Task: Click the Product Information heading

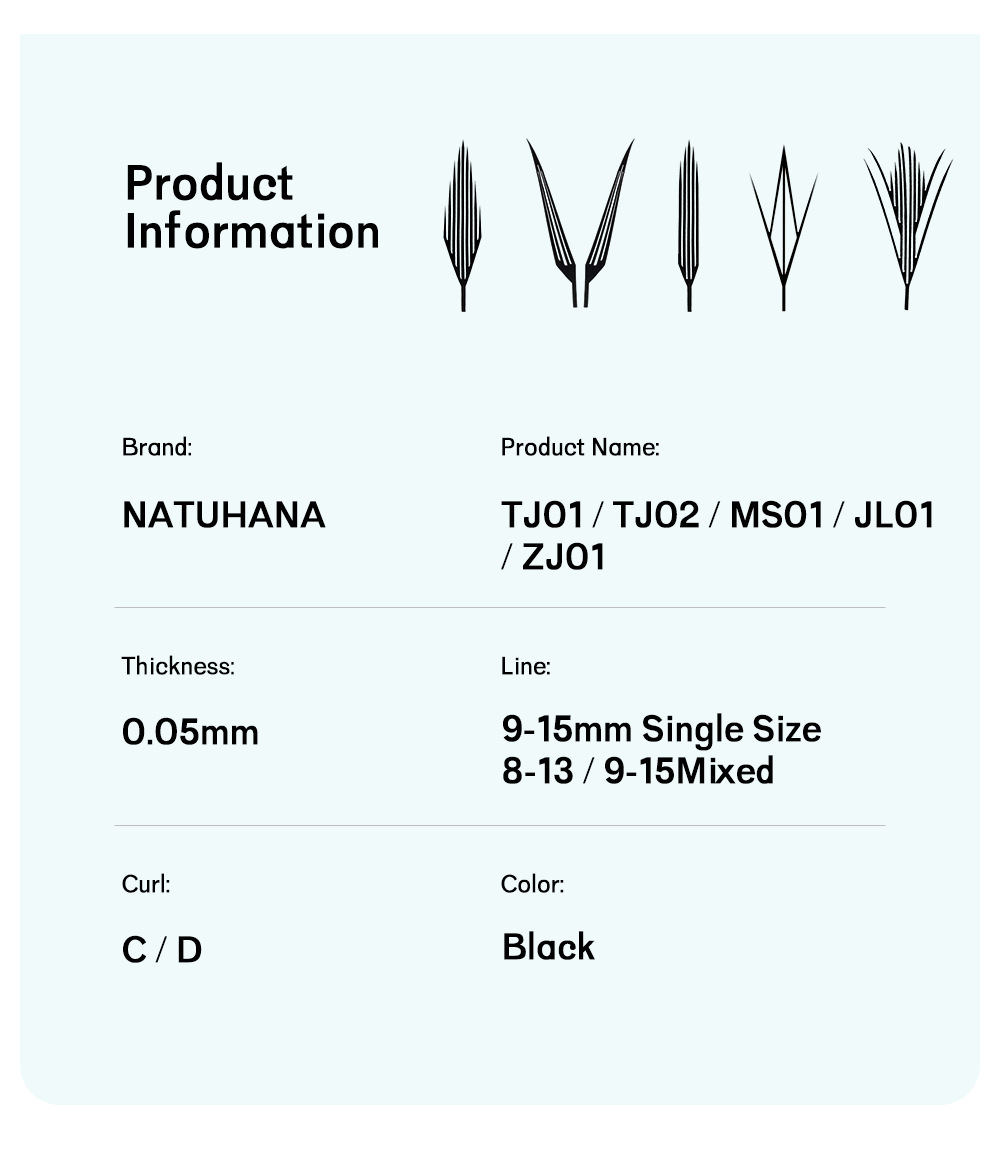Action: click(252, 207)
